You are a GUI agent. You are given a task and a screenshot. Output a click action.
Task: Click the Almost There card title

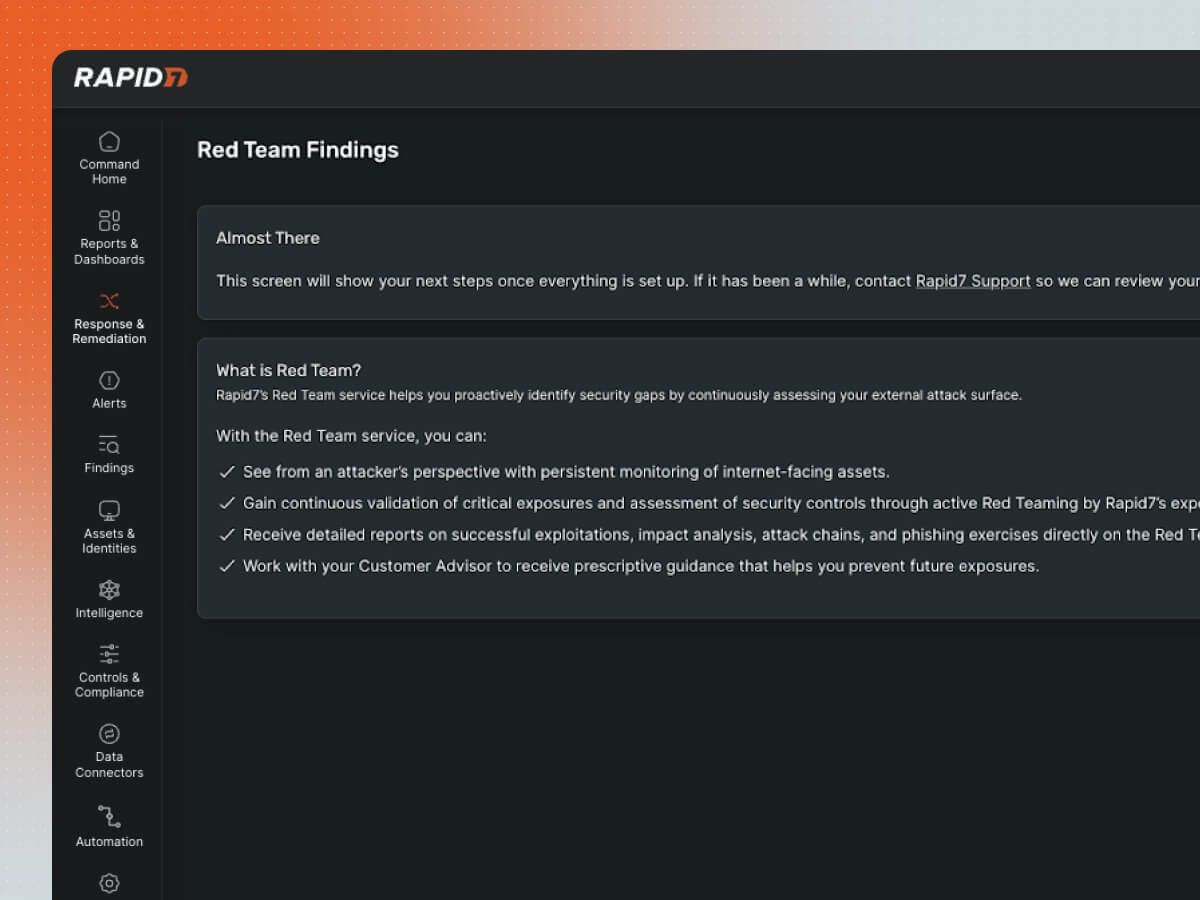[267, 238]
